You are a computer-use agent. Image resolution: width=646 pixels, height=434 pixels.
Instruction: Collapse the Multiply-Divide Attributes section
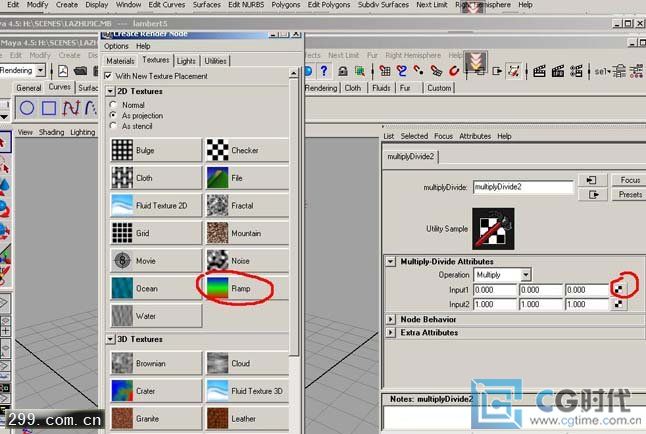pyautogui.click(x=391, y=261)
